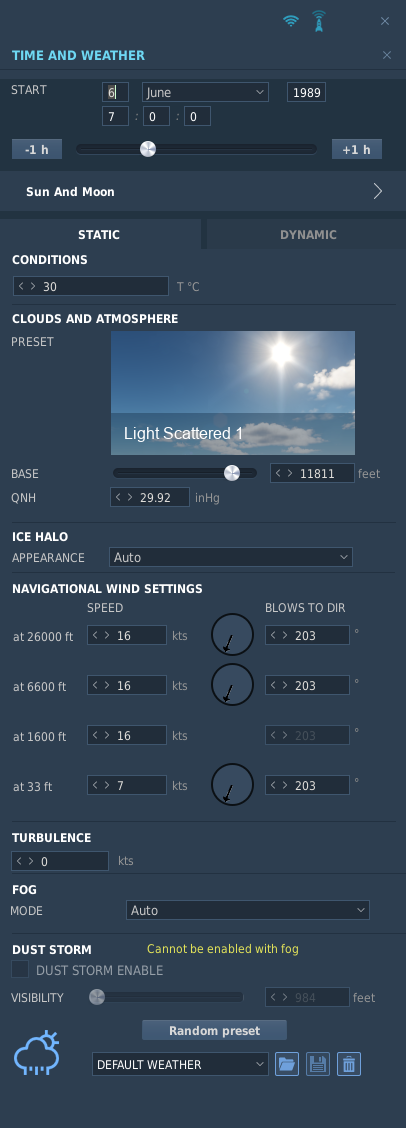The image size is (406, 1128).
Task: Expand the Sun And Moon section
Action: click(x=203, y=191)
